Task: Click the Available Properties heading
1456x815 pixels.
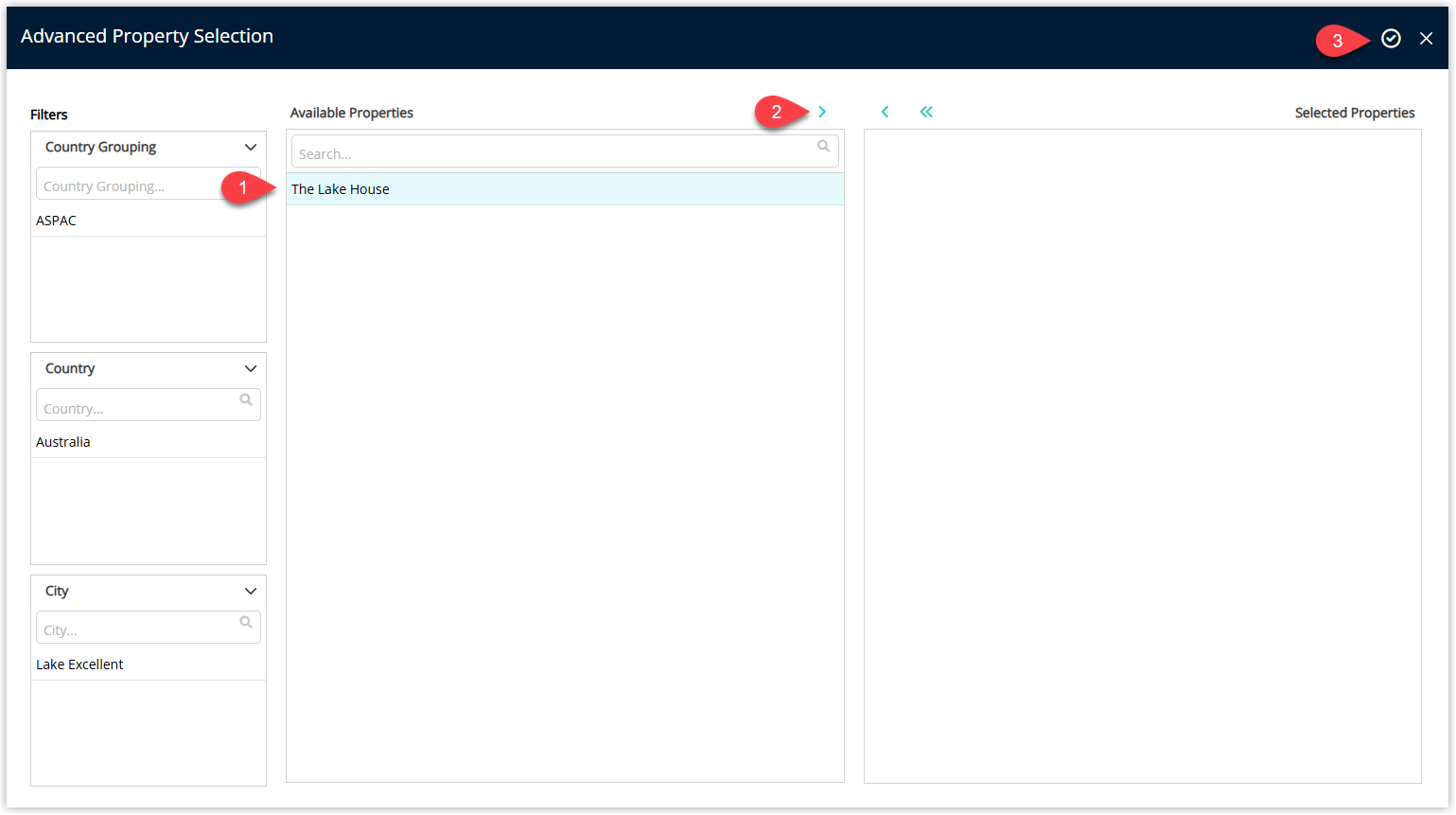Action: pyautogui.click(x=352, y=113)
